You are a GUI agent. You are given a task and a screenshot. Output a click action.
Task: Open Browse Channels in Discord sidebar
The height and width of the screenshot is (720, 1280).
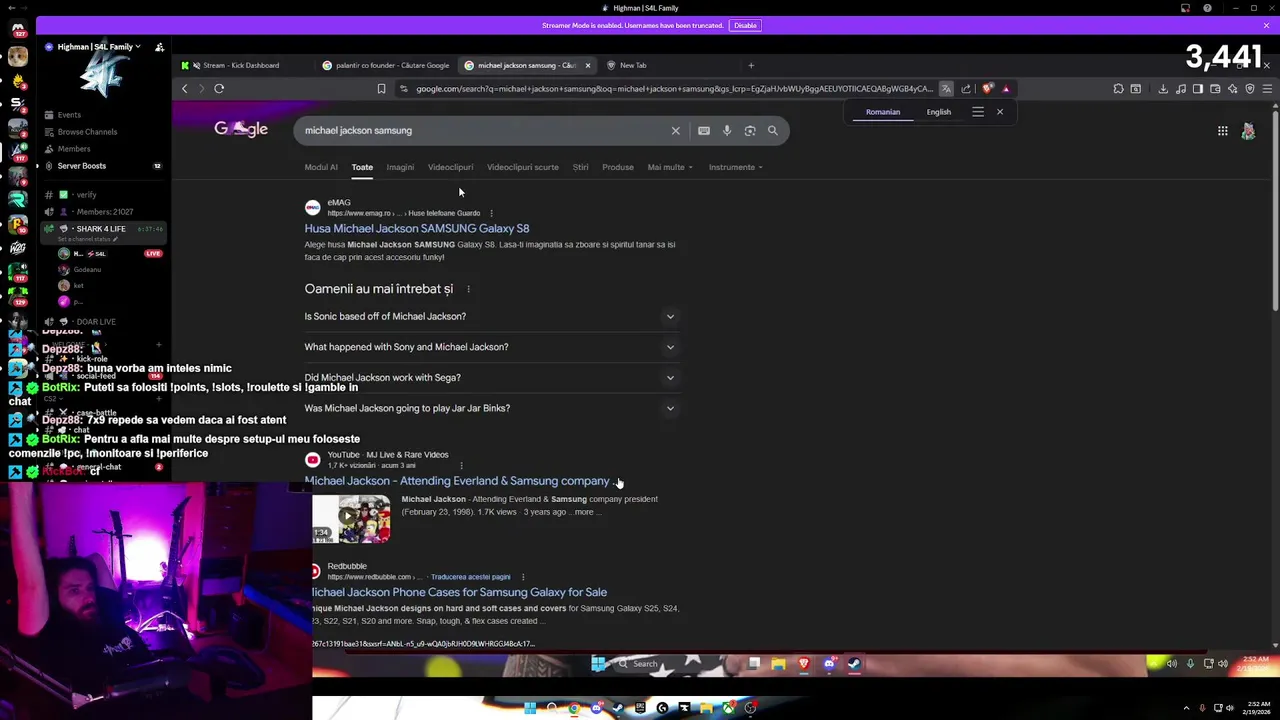coord(87,132)
